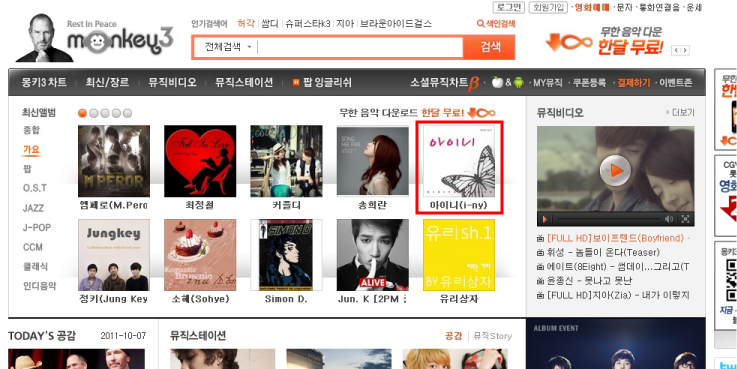Open the MY뮤직 menu
The width and height of the screenshot is (737, 369).
[548, 83]
